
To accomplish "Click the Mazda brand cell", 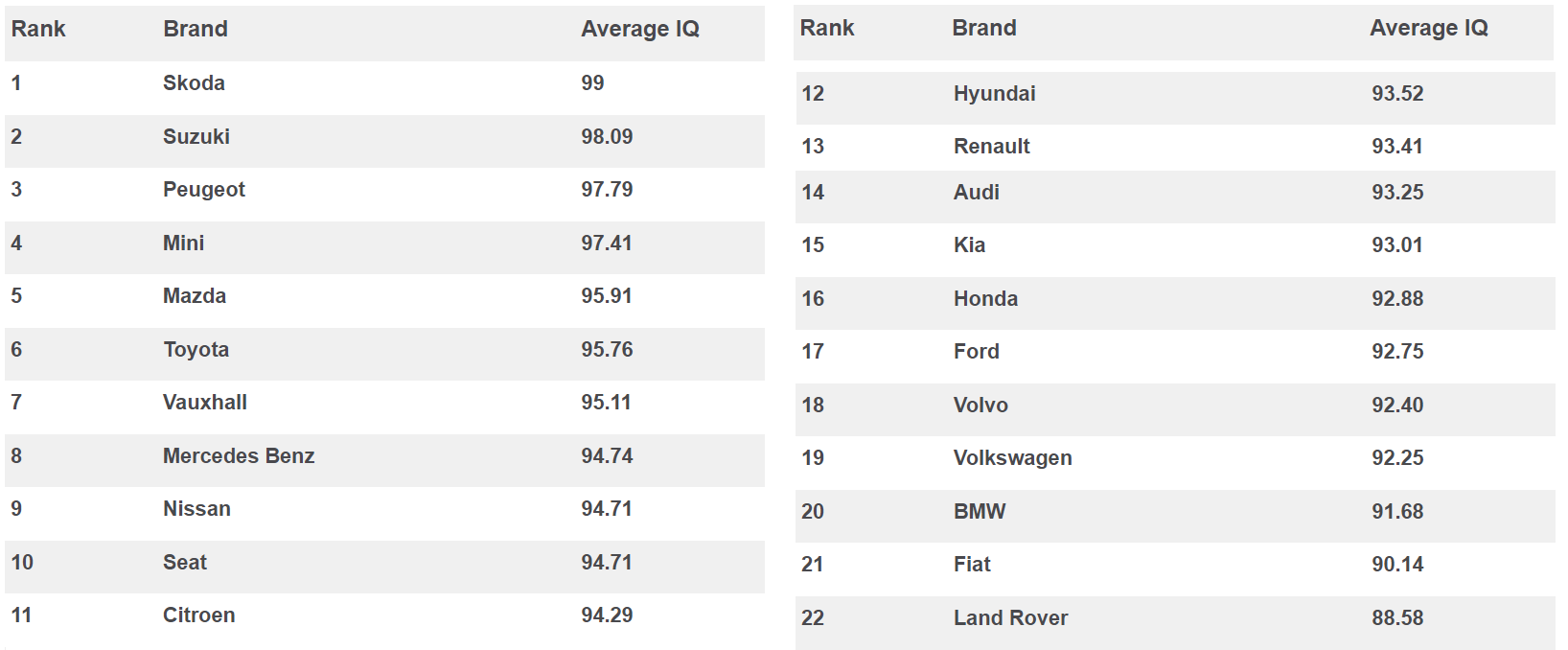I will (x=195, y=296).
